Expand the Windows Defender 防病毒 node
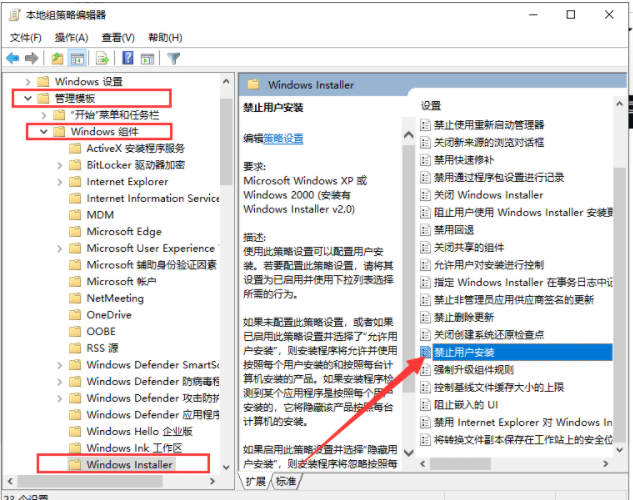633x500 pixels. (60, 382)
